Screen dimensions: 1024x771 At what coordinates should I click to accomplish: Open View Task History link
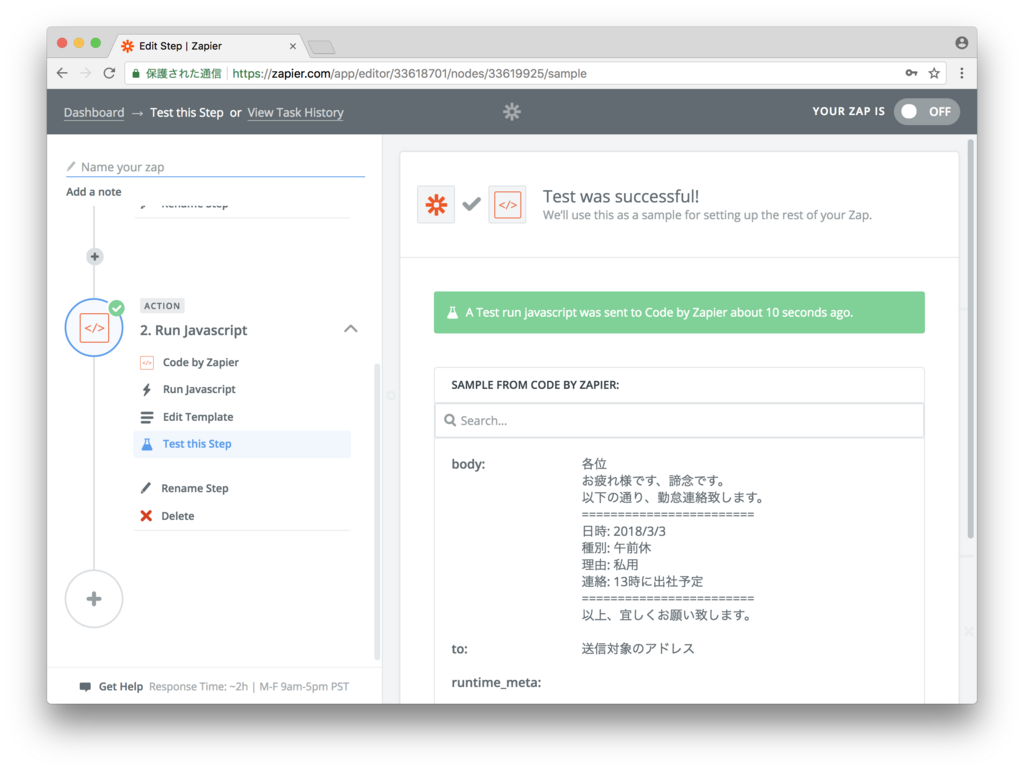[x=295, y=112]
